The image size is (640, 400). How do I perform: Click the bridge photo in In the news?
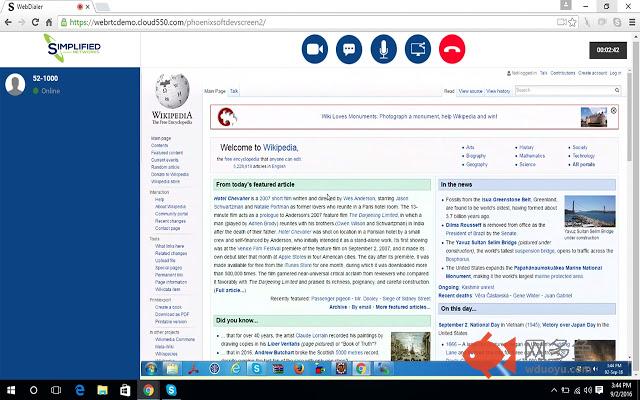pyautogui.click(x=590, y=211)
